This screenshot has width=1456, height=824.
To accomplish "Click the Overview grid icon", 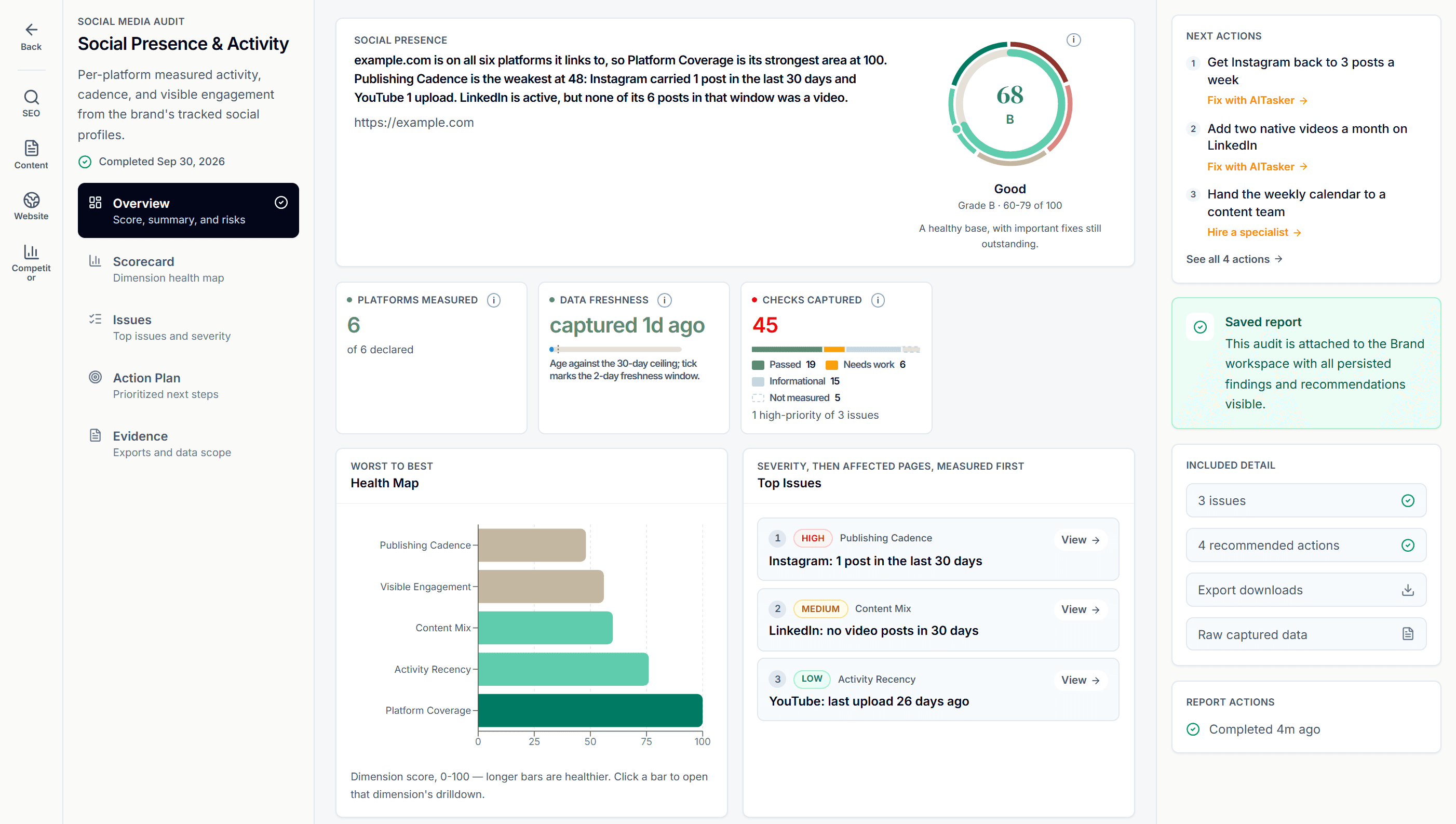I will click(x=95, y=203).
